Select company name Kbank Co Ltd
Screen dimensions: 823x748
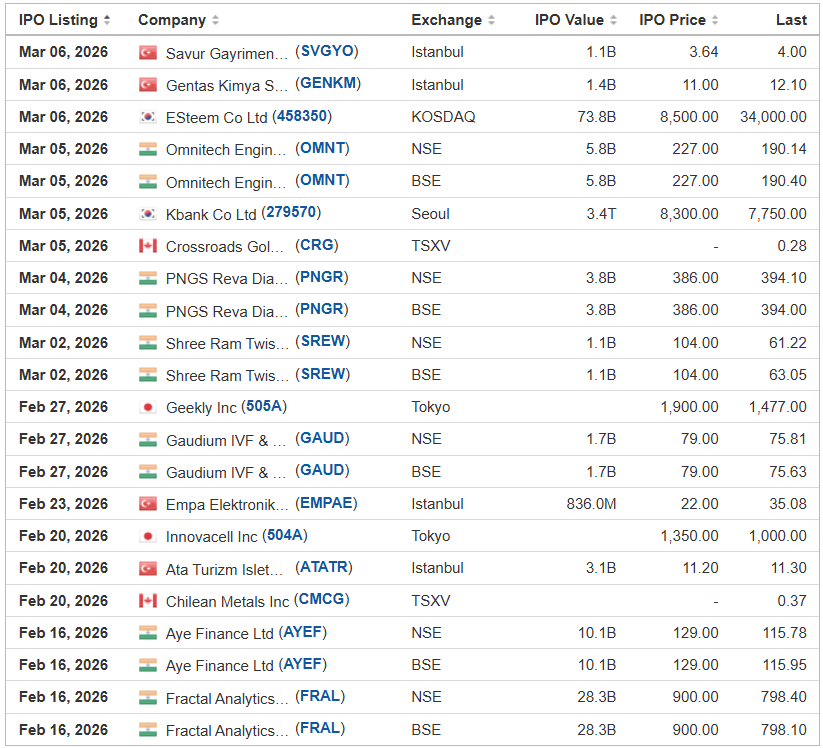(x=211, y=215)
